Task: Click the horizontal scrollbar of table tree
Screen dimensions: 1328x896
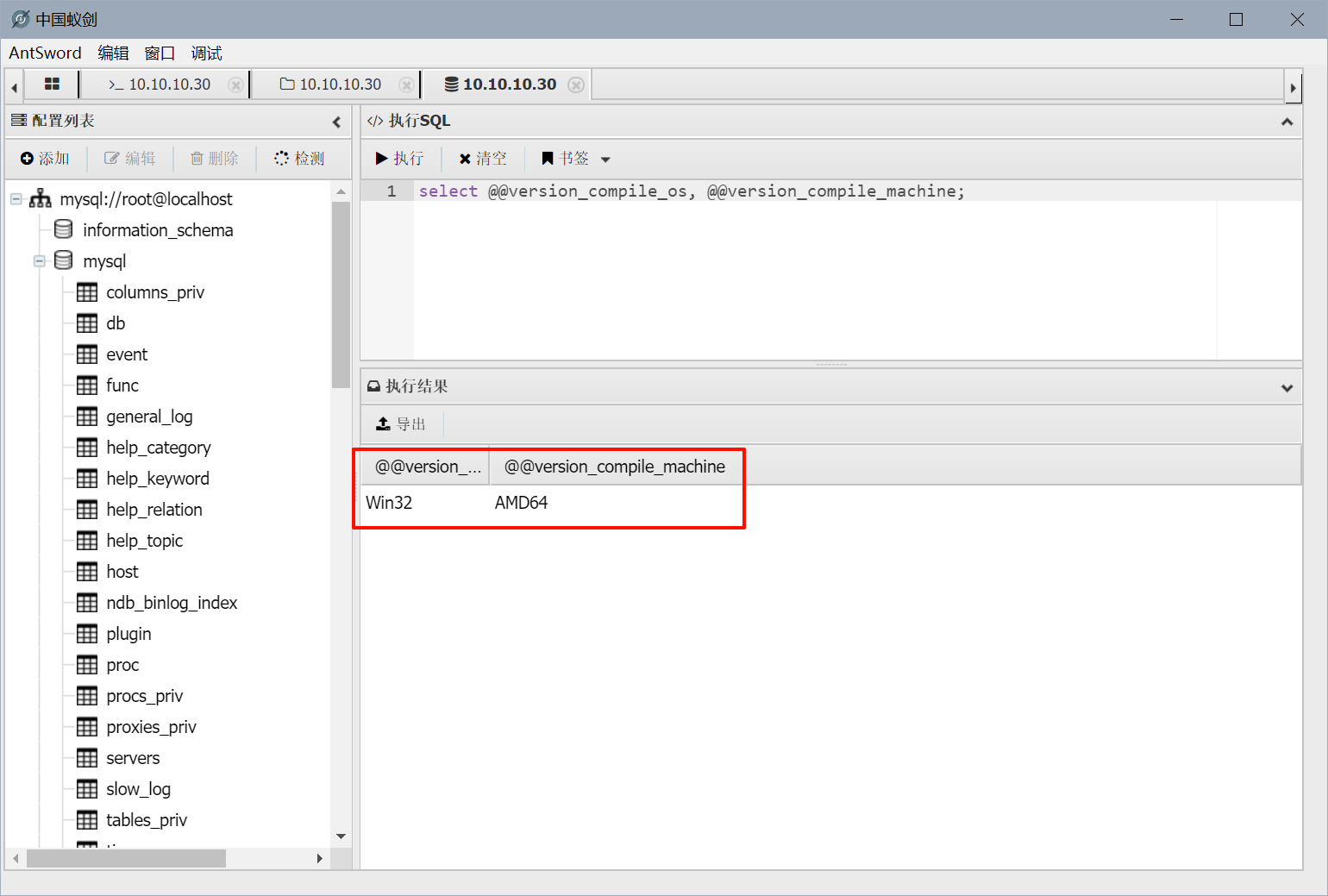Action: pyautogui.click(x=126, y=859)
